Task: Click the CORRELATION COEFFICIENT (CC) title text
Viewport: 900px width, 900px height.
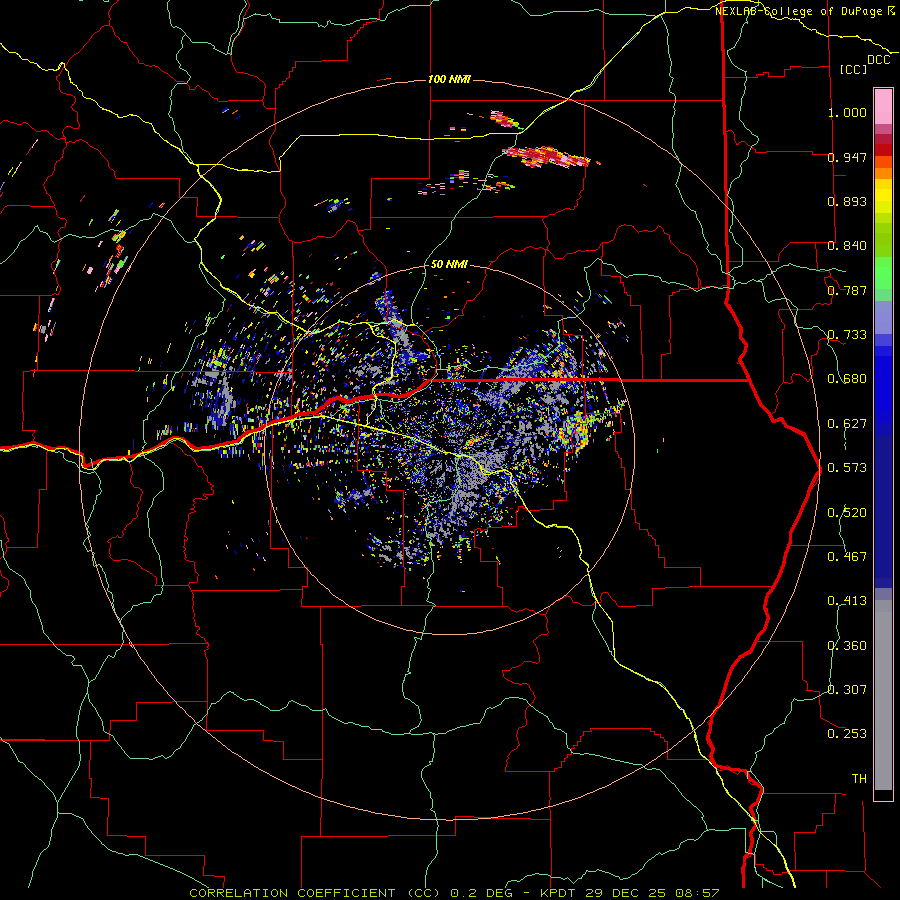Action: tap(315, 893)
